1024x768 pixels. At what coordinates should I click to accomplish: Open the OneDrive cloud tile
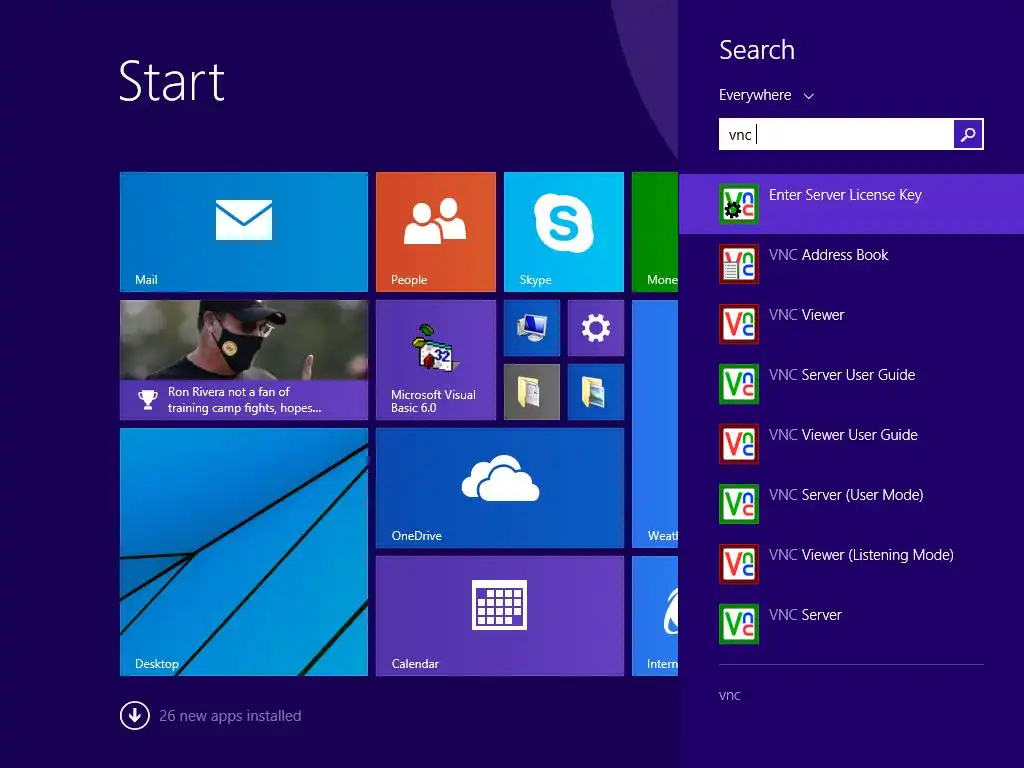coord(500,488)
